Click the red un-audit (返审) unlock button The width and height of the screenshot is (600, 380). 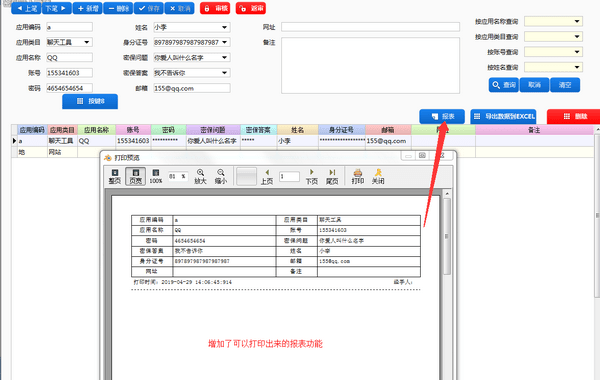click(x=251, y=8)
